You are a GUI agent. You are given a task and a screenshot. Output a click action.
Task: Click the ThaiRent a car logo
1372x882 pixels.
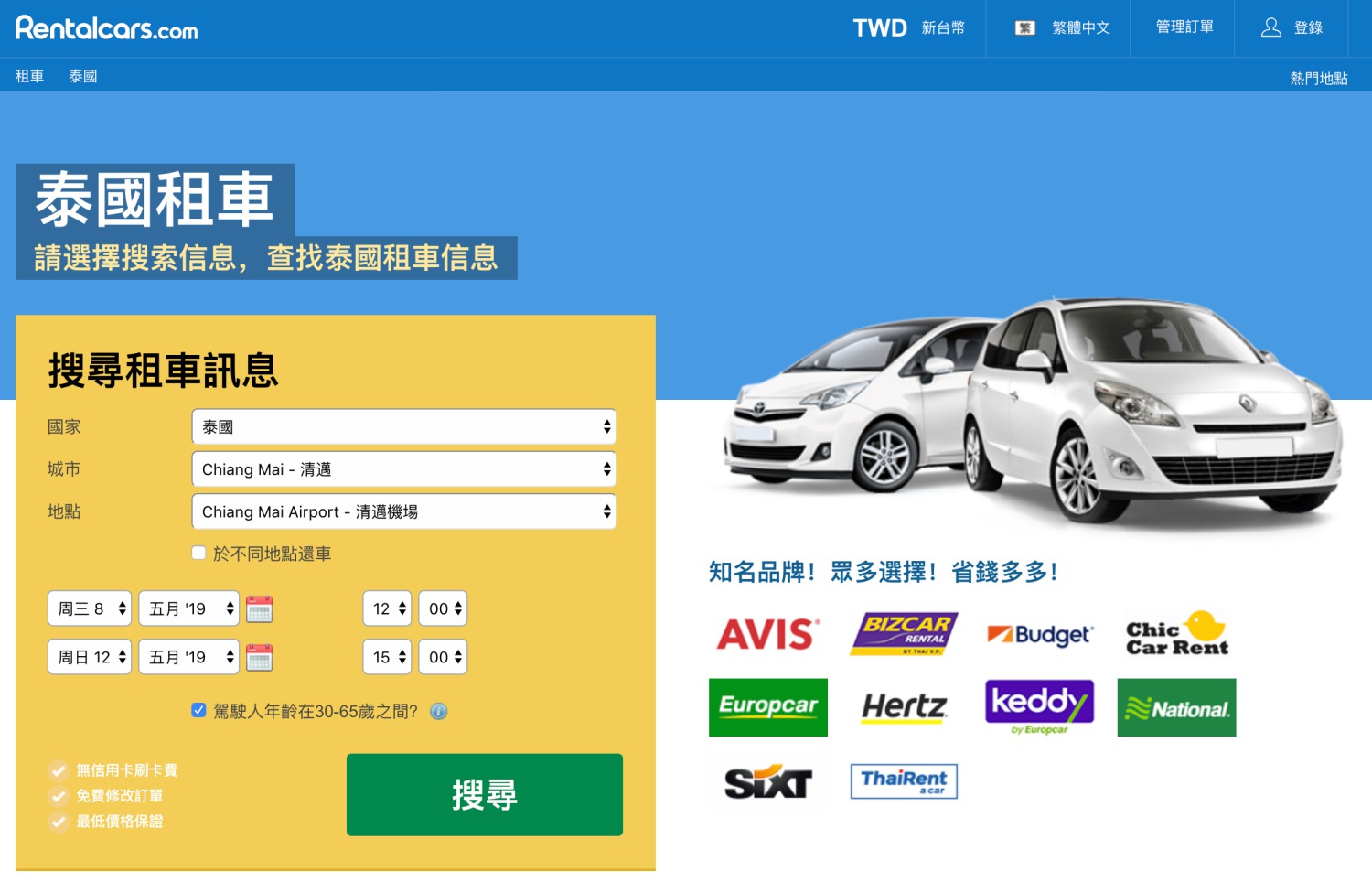905,781
